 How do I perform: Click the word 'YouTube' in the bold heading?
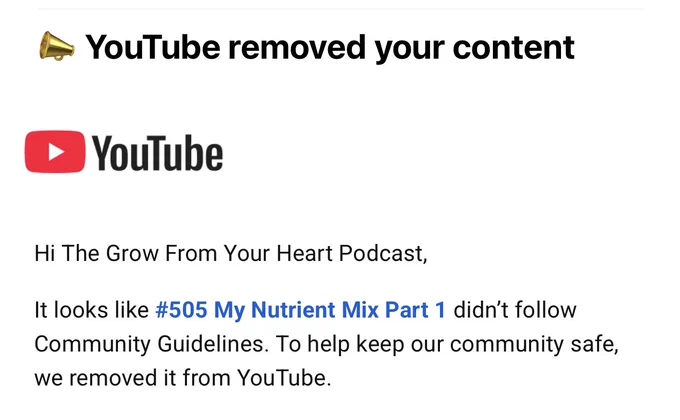pos(153,47)
